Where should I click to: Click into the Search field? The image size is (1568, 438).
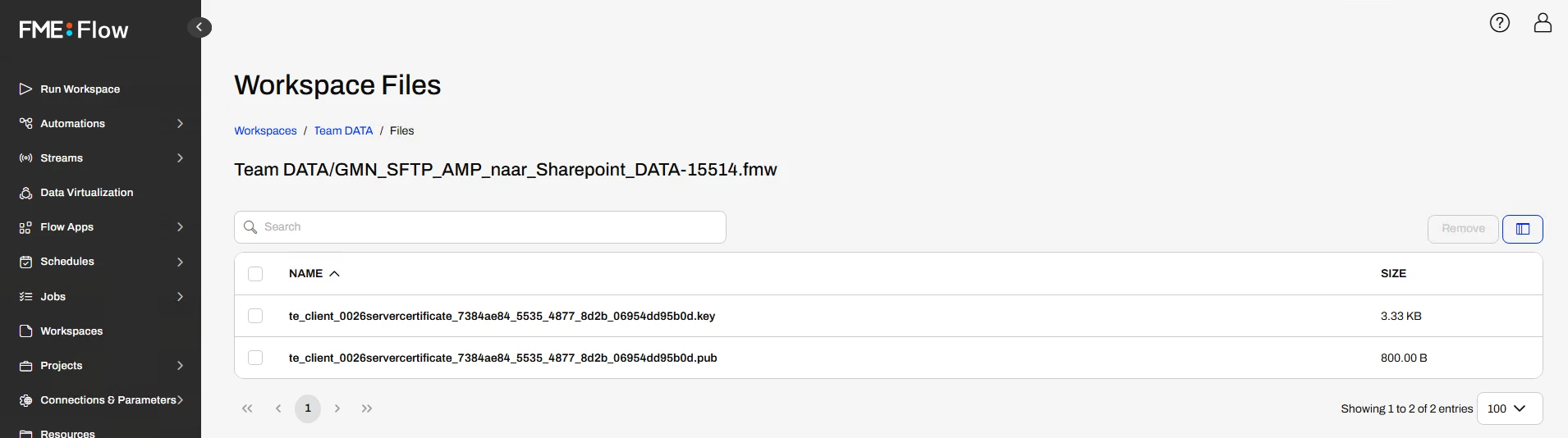480,227
